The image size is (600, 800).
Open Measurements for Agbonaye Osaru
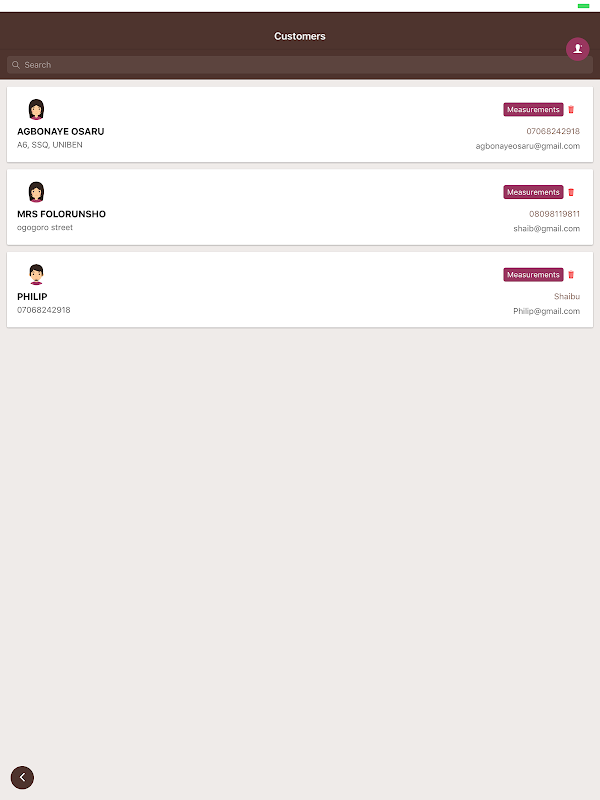533,110
